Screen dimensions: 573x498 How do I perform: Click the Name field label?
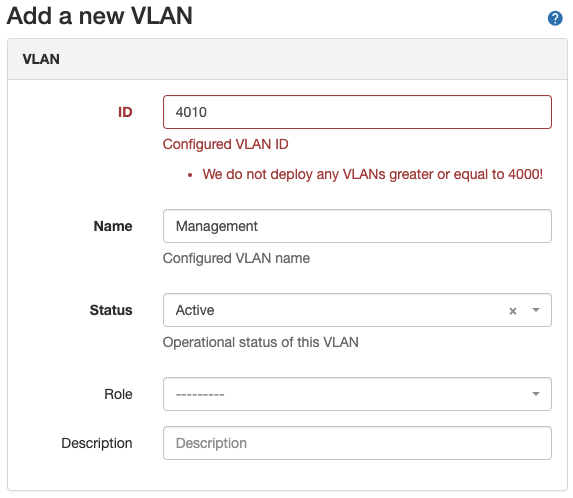click(113, 226)
